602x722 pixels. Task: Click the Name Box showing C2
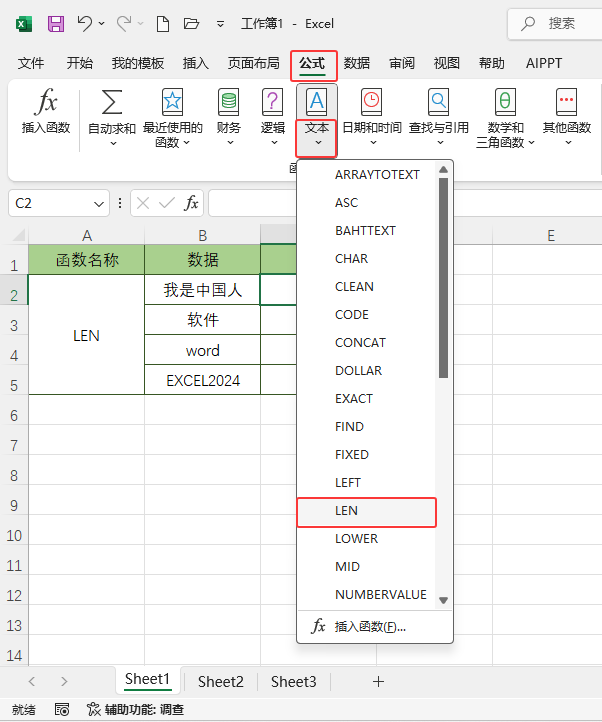pos(51,203)
